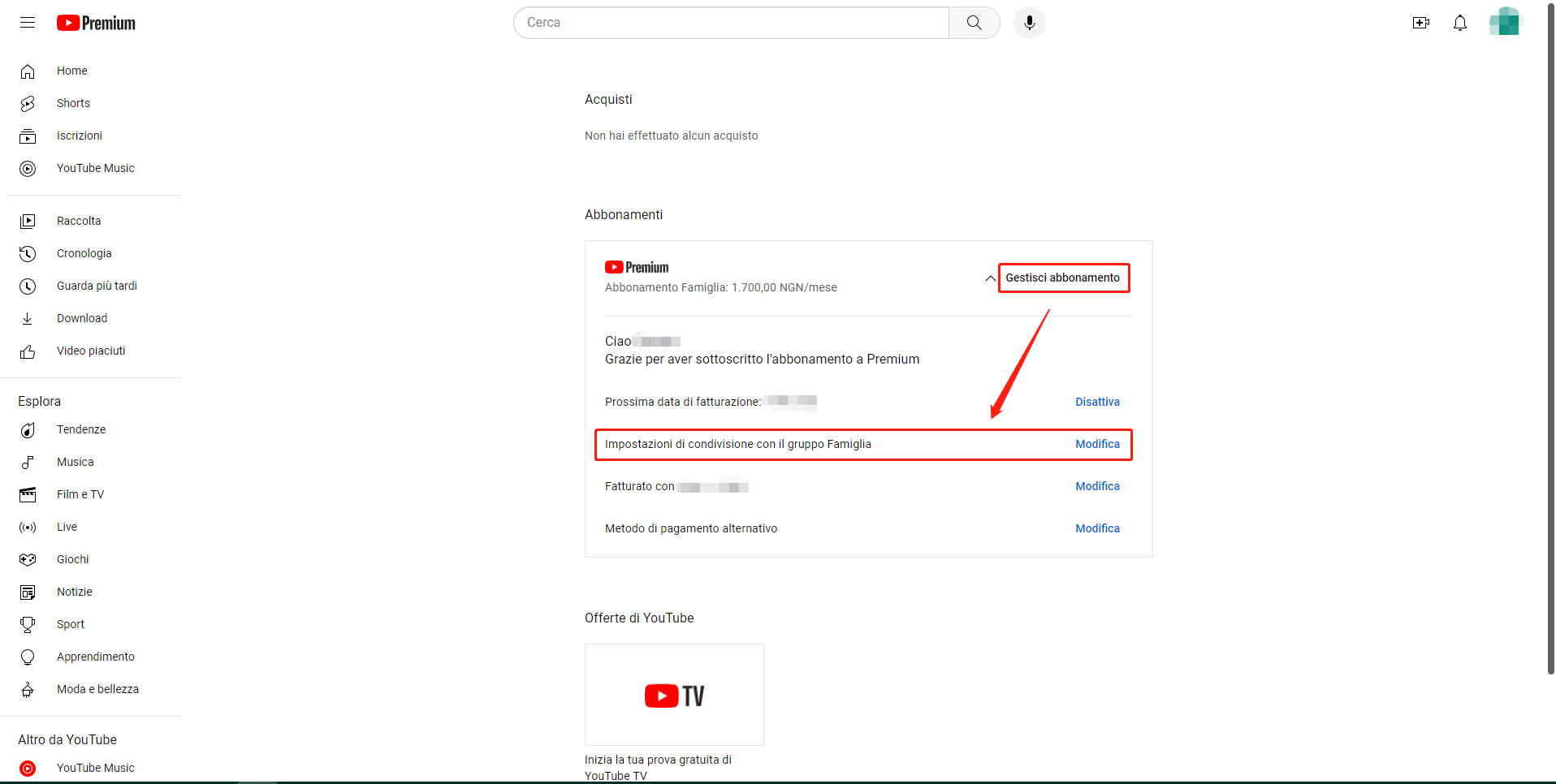Click the Apprendimento lightbulb icon

tap(28, 657)
